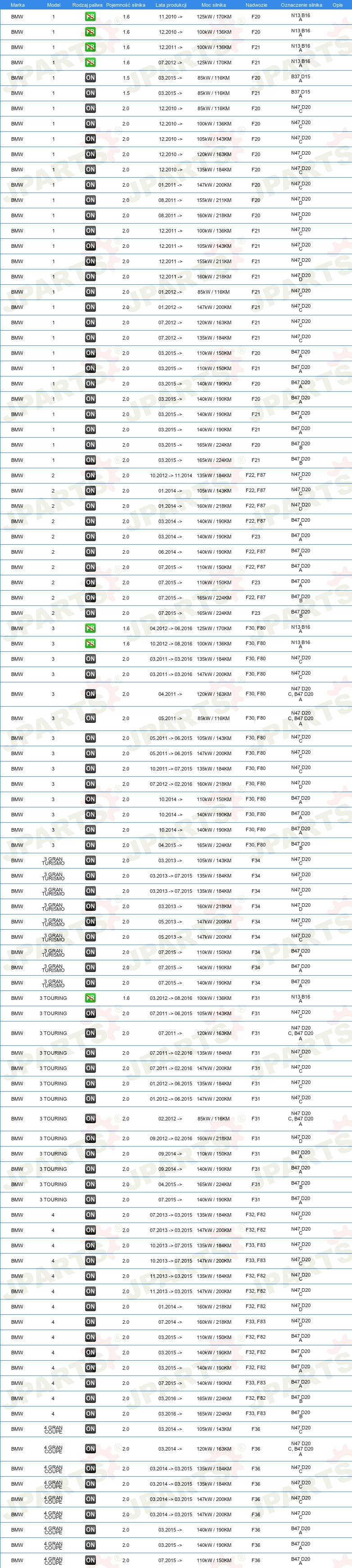The height and width of the screenshot is (1568, 352).
Task: Click the Pojemność silnika column header
Action: click(x=126, y=5)
